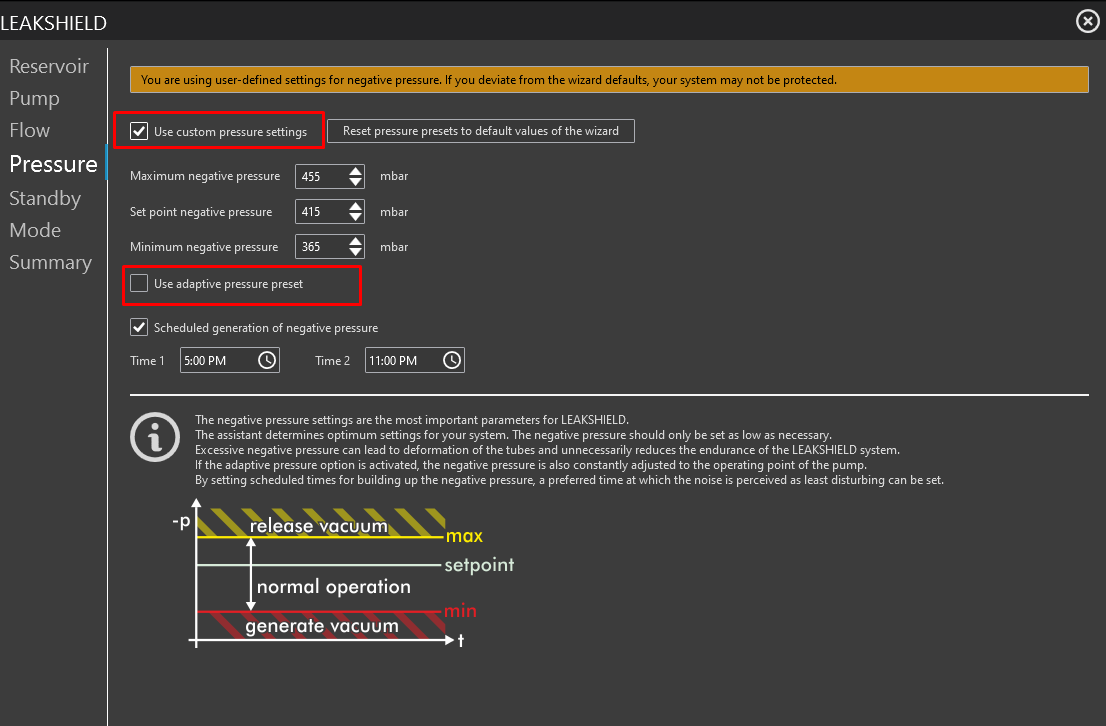Open the Standby section
The height and width of the screenshot is (726, 1106).
click(x=45, y=199)
